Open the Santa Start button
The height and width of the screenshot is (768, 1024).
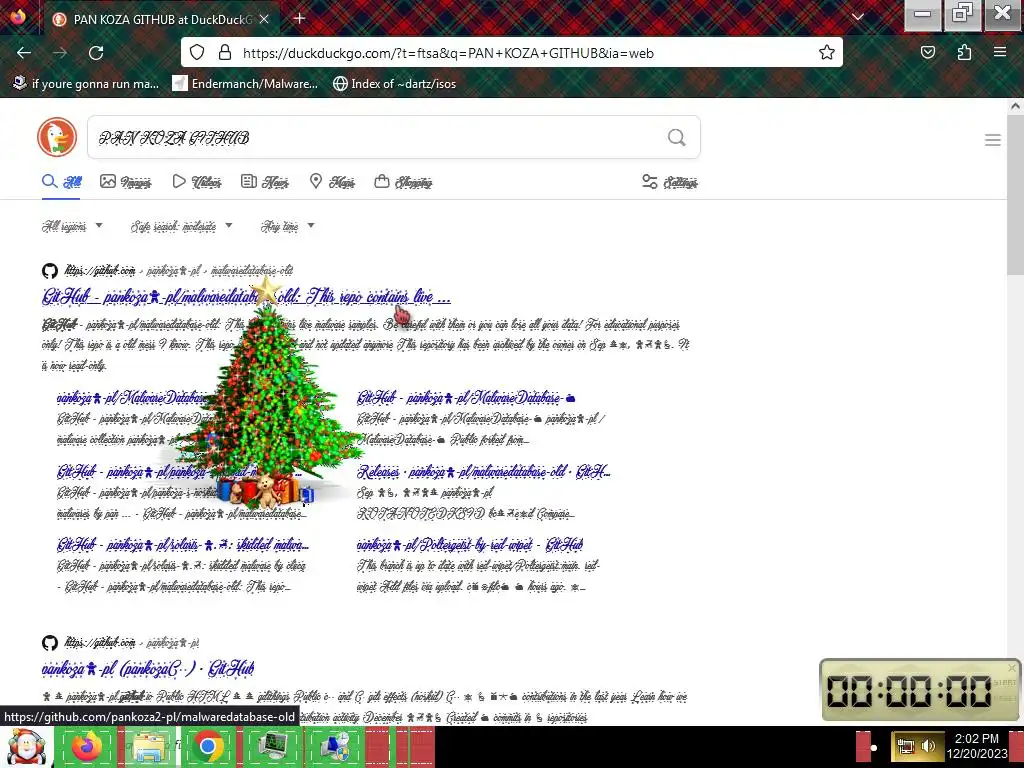pyautogui.click(x=25, y=747)
